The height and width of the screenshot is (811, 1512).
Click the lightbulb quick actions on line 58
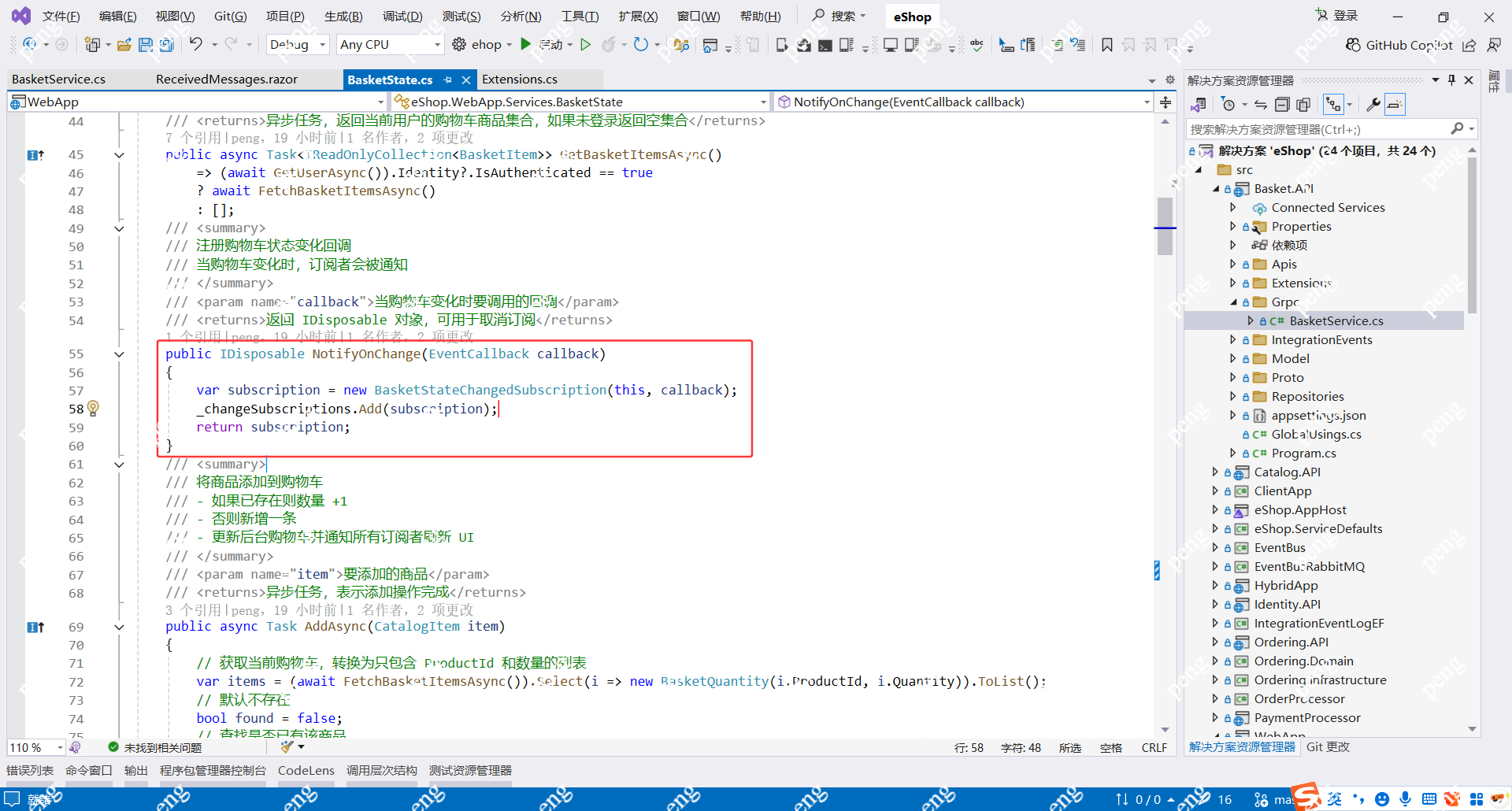pos(93,409)
